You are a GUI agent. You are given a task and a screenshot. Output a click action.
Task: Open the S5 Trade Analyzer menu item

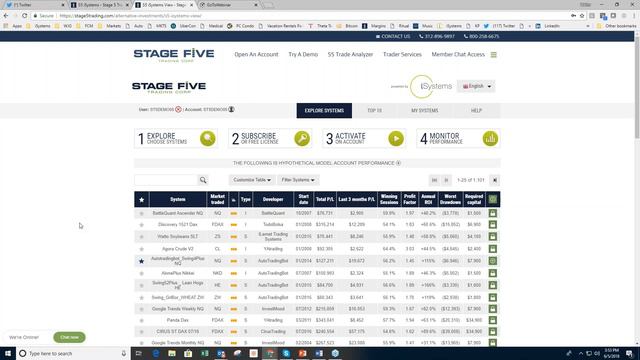point(350,55)
